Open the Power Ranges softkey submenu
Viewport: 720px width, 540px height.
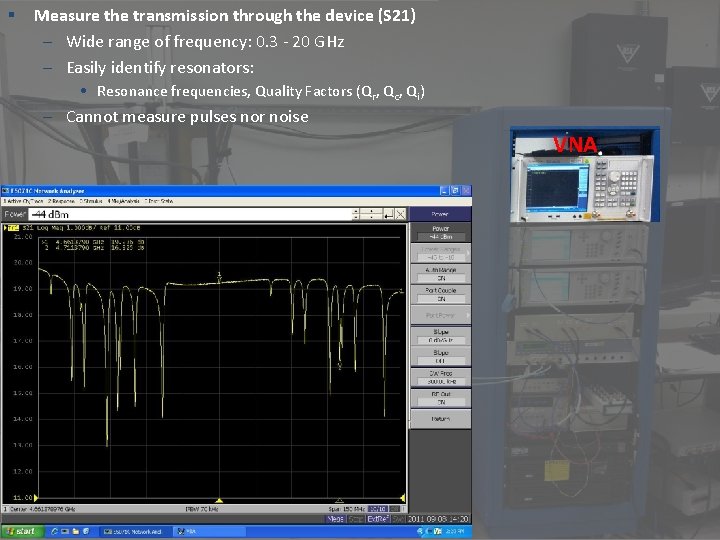(x=440, y=253)
